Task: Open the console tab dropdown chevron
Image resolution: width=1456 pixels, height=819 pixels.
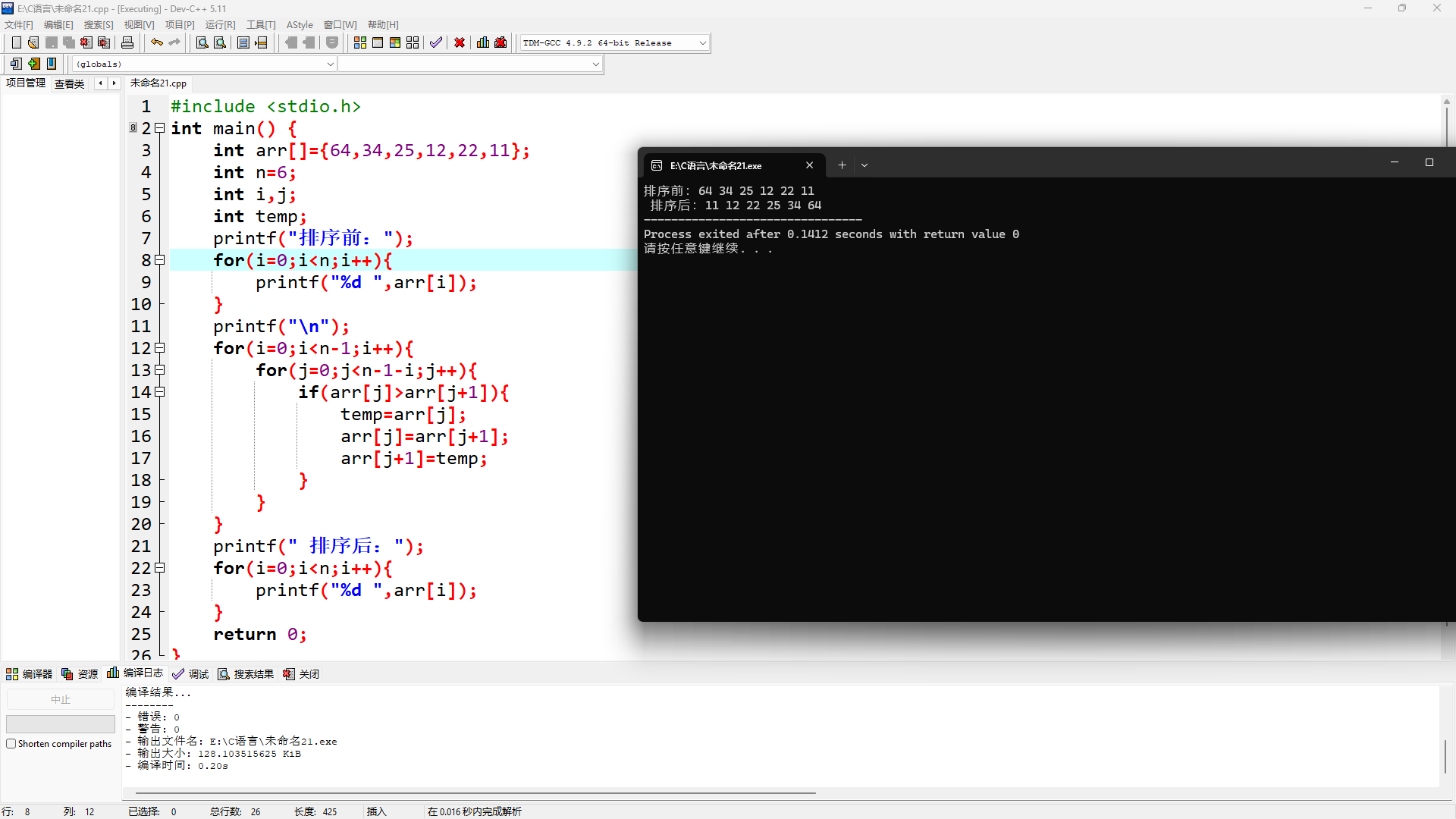Action: click(x=864, y=165)
